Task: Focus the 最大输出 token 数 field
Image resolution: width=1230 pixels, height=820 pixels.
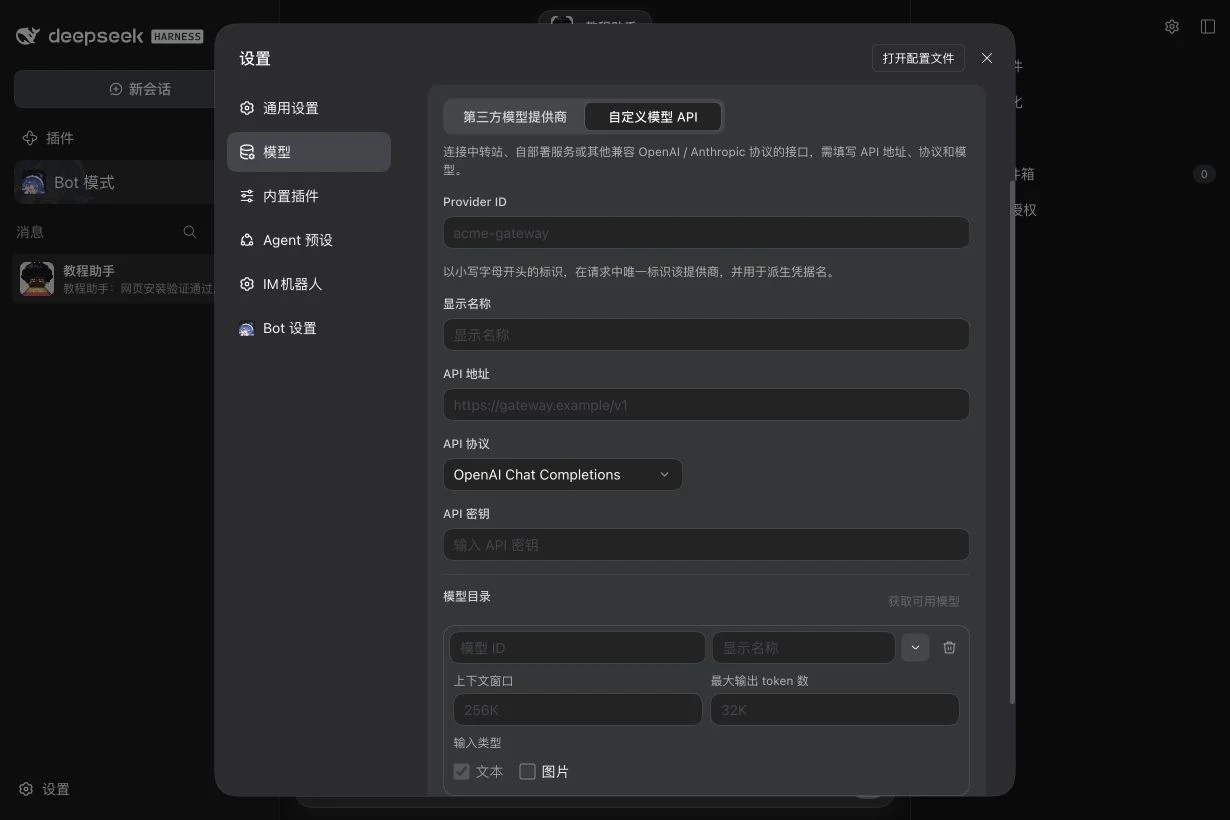Action: [x=835, y=710]
